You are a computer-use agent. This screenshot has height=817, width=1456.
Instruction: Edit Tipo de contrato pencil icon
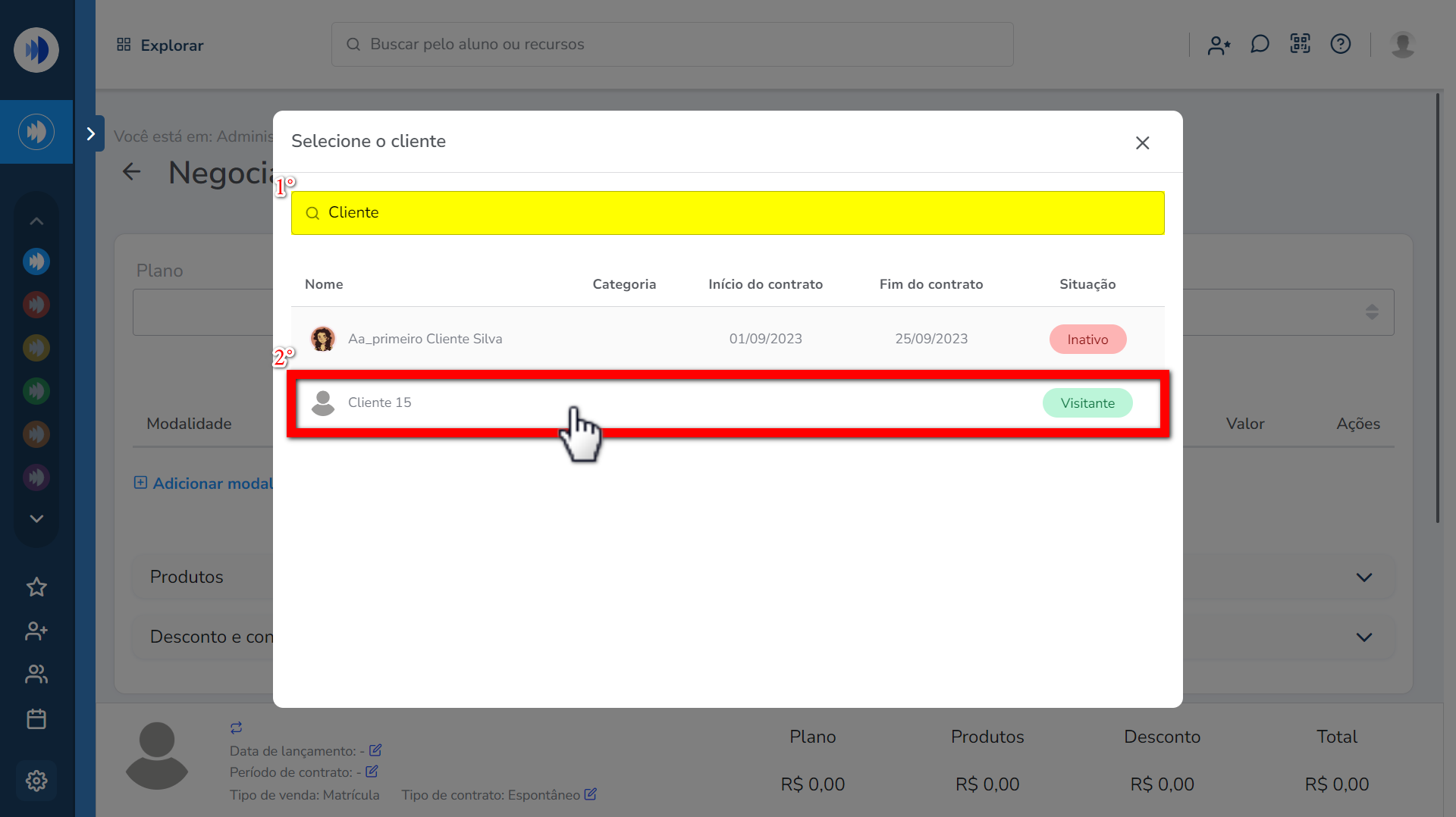[x=590, y=794]
